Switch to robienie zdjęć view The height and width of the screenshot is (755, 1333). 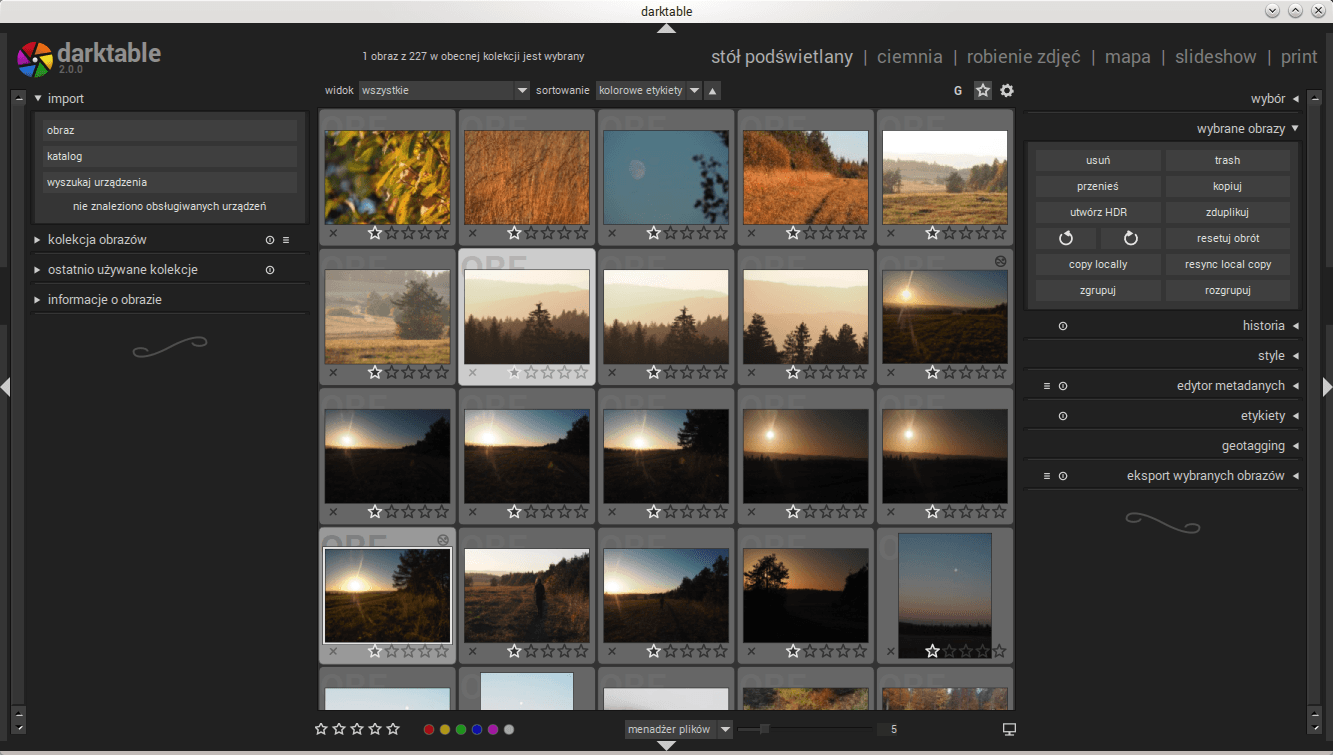1023,57
